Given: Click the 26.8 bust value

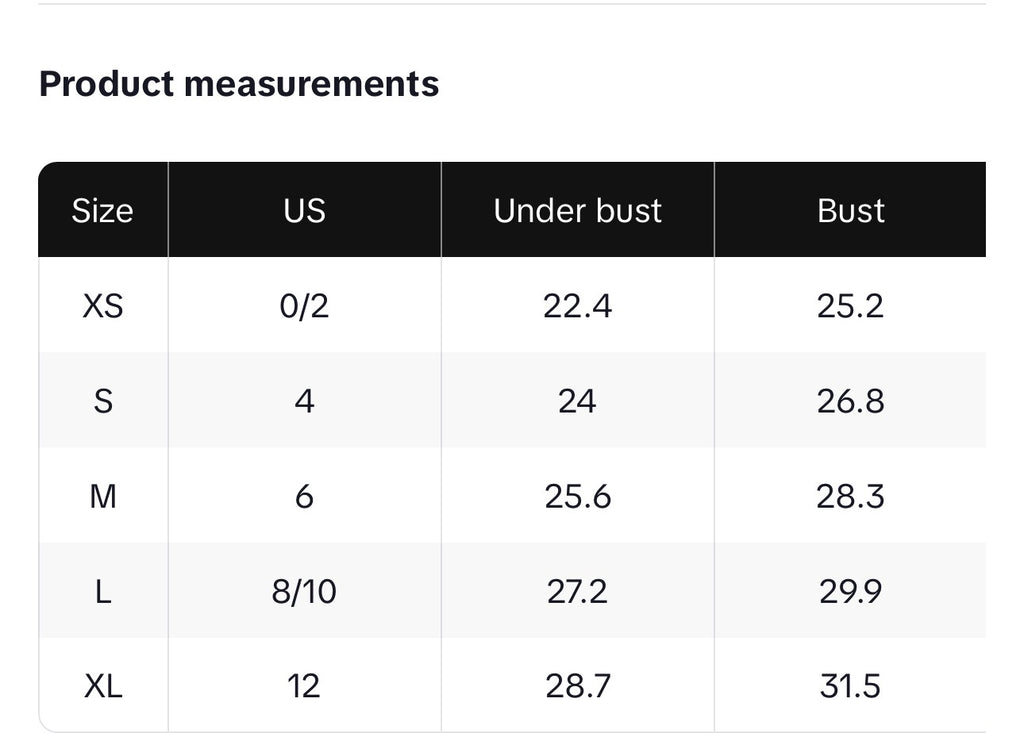Looking at the screenshot, I should coord(850,401).
